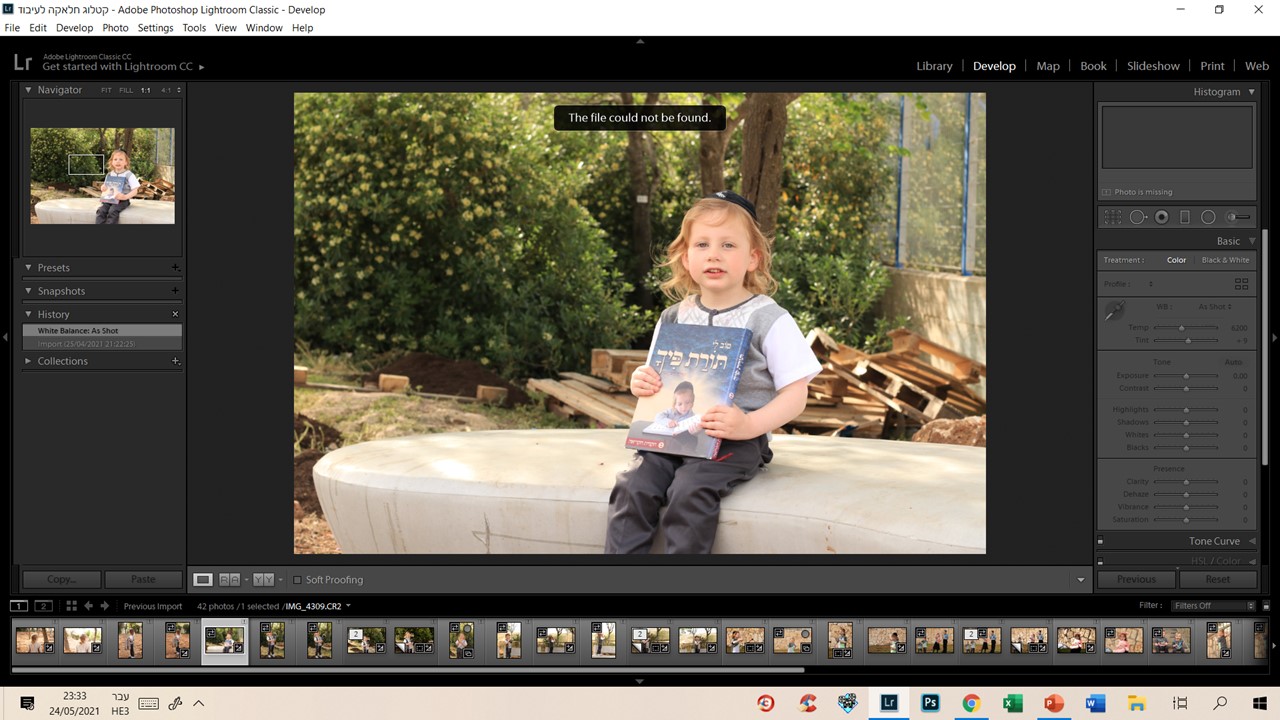The width and height of the screenshot is (1280, 720).
Task: Click the Previous button
Action: (x=1136, y=579)
